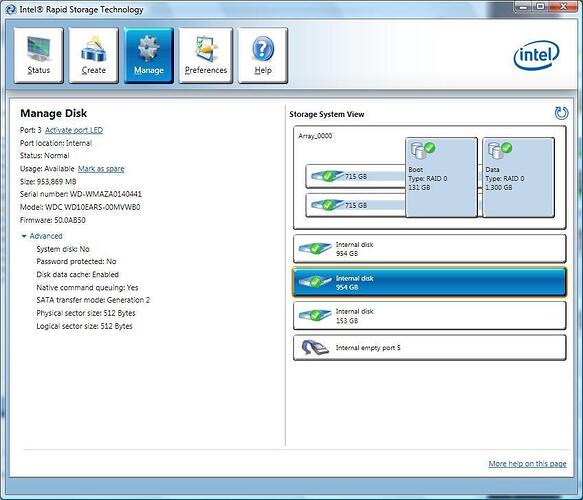Click the Boot volume disk icon
The height and width of the screenshot is (500, 583).
[x=423, y=151]
